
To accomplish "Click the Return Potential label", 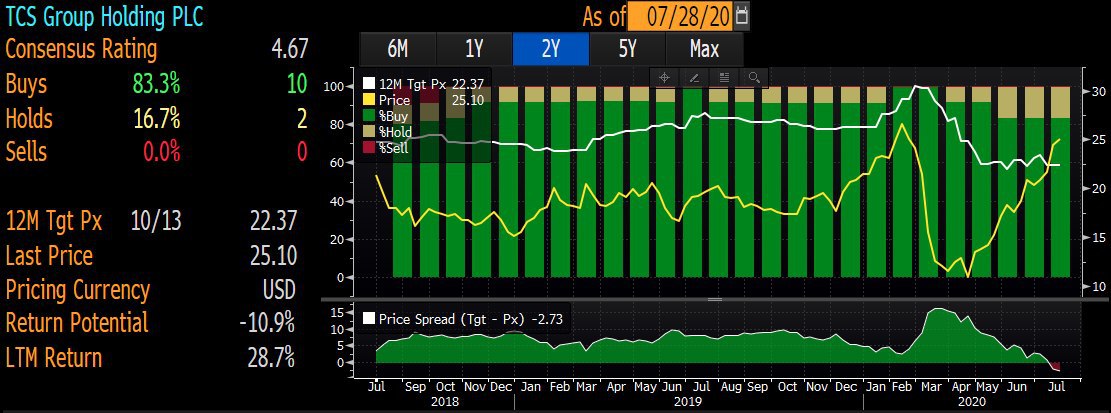I will tap(77, 323).
